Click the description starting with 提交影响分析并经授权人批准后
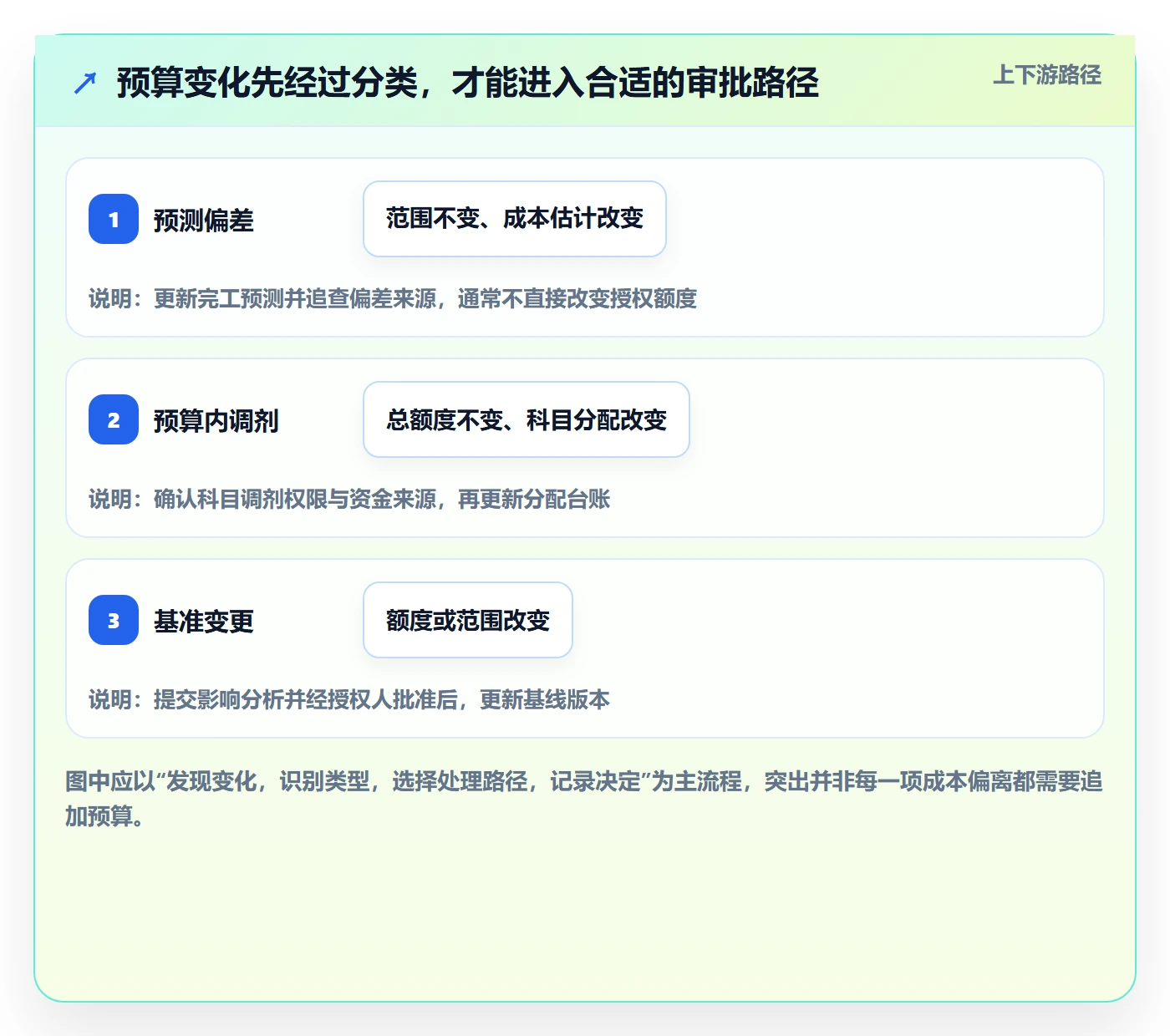The image size is (1170, 1036). (x=349, y=699)
